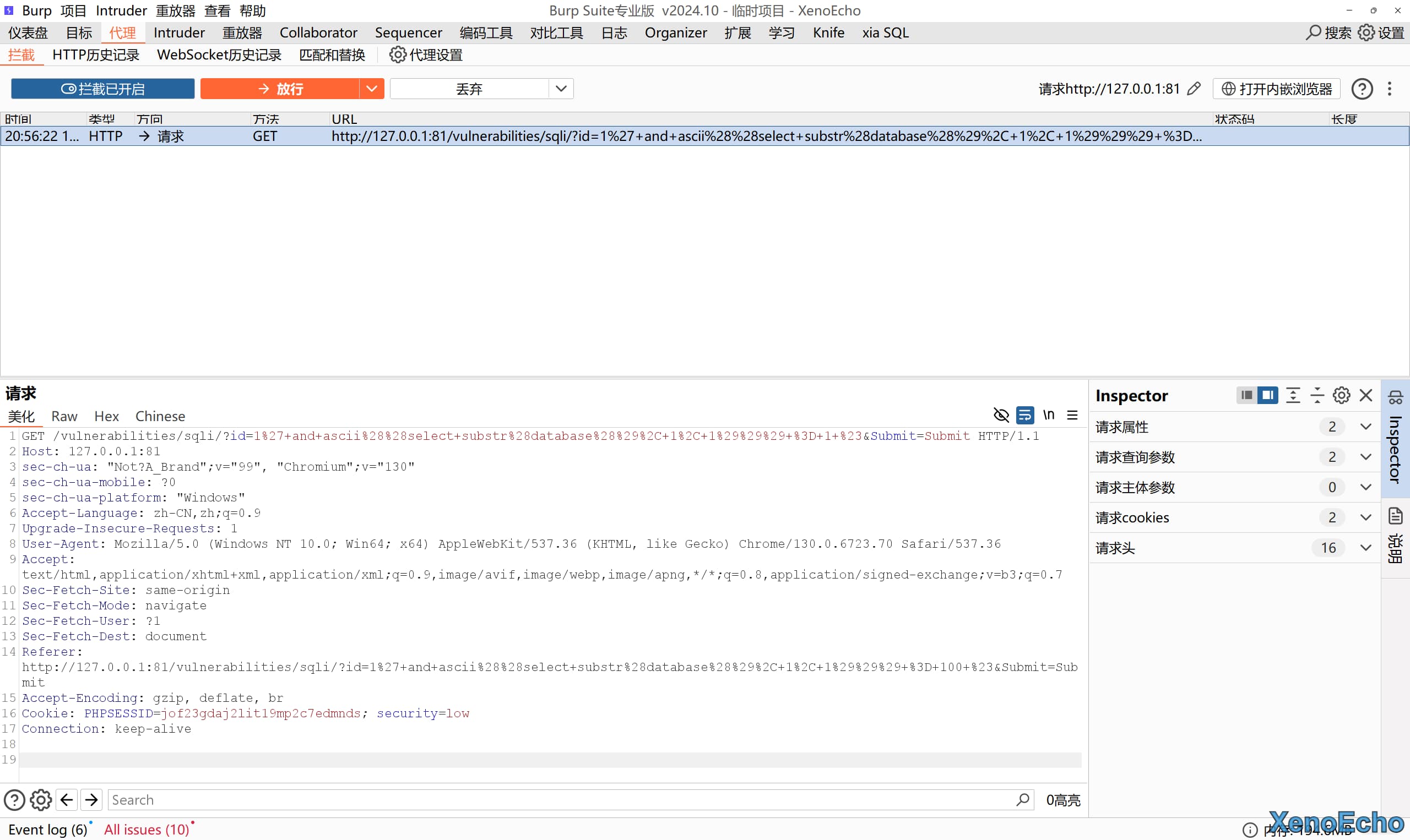
Task: Click the Search input field
Action: (561, 800)
